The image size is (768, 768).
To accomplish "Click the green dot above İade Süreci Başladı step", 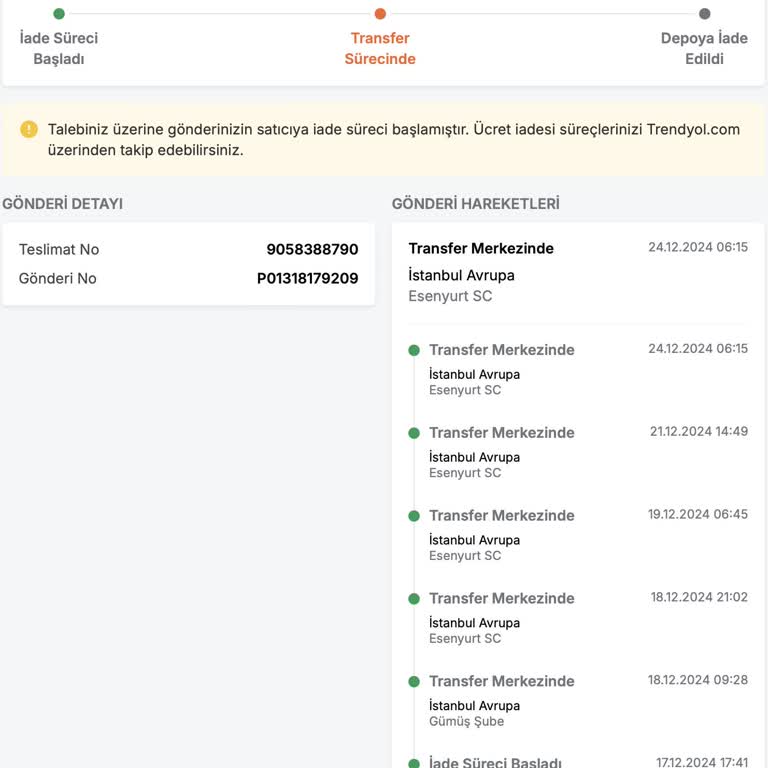I will point(59,14).
